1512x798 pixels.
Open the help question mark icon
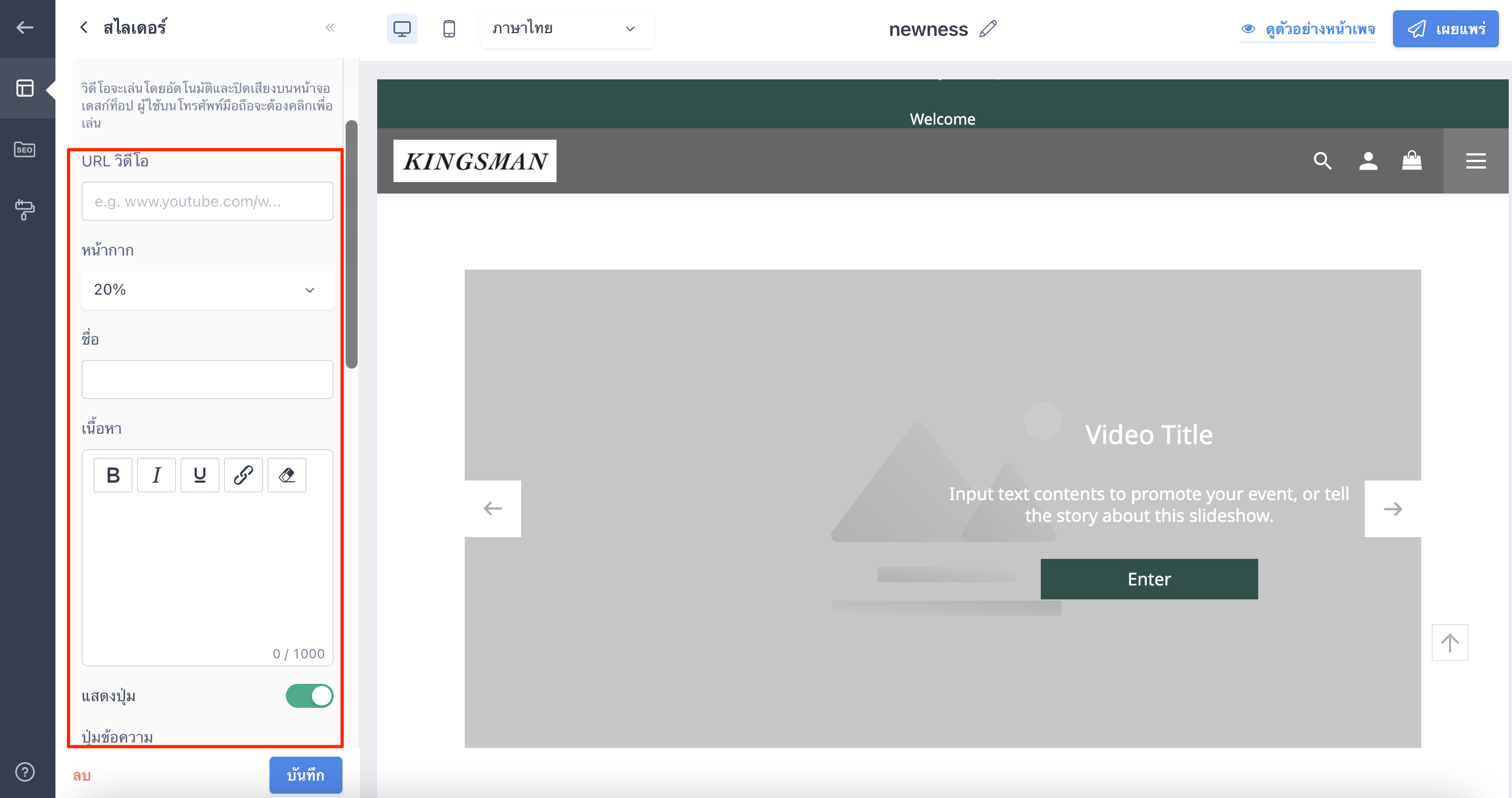point(24,771)
